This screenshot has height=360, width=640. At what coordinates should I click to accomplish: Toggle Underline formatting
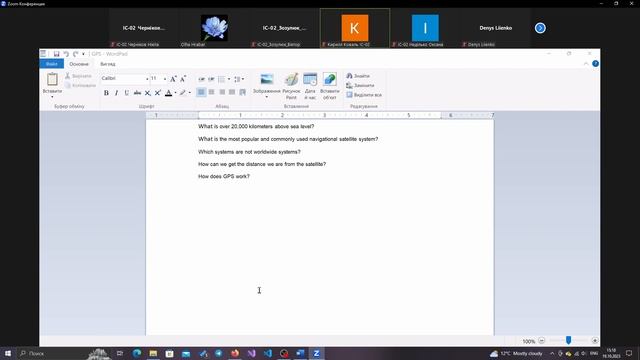(127, 93)
